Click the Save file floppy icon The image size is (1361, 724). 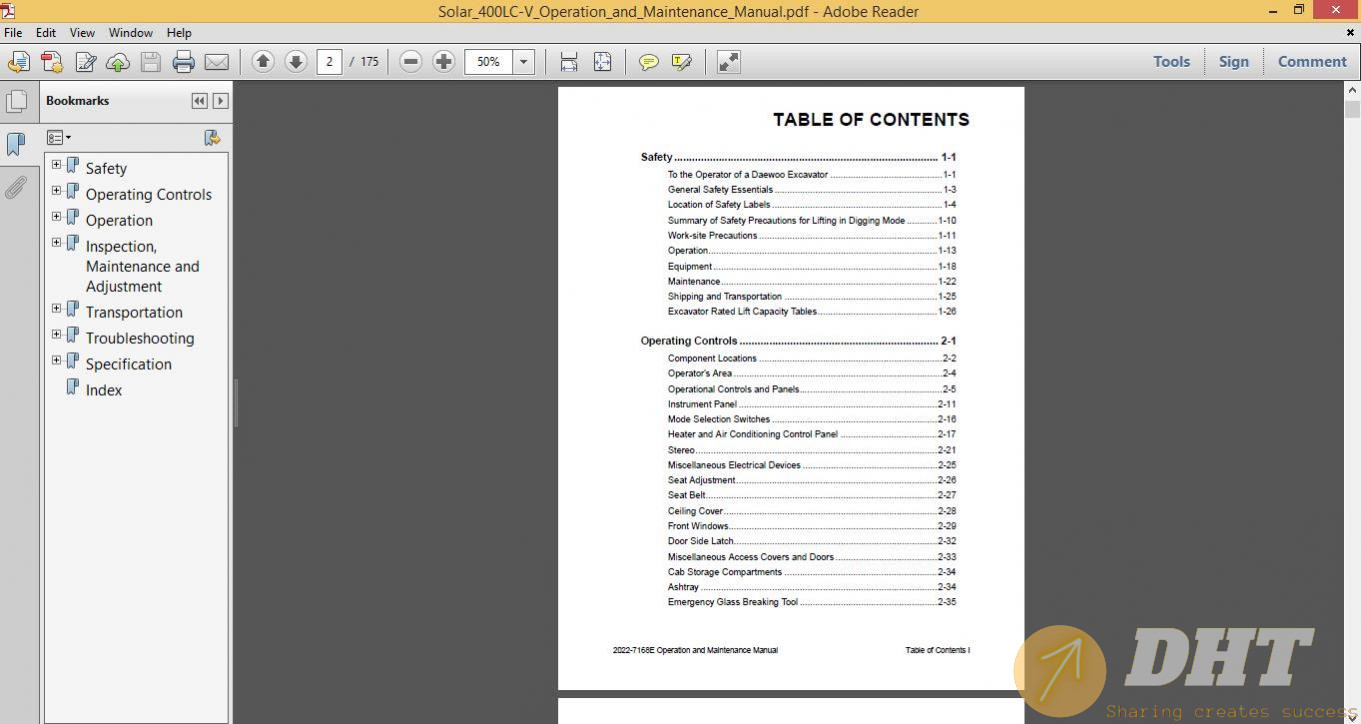151,62
